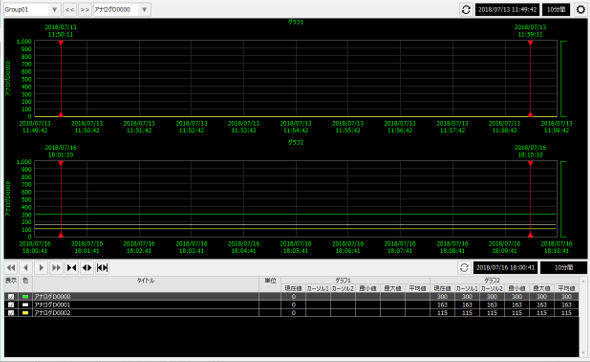Click the next group >> button
590x362 pixels.
(85, 9)
